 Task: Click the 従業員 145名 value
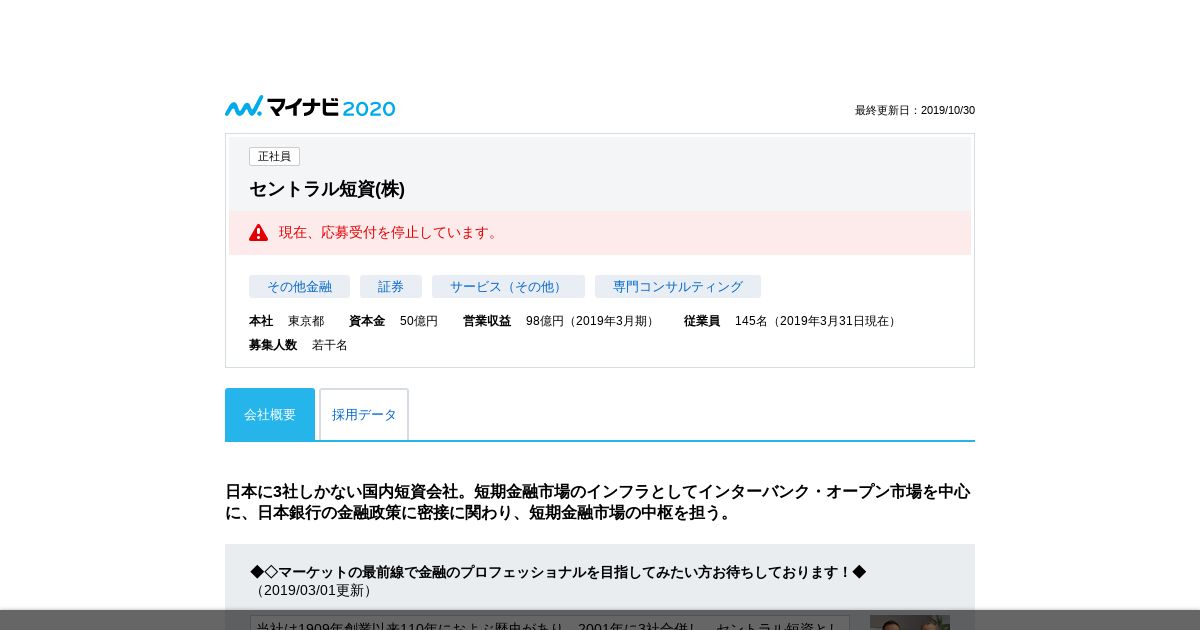tap(818, 321)
